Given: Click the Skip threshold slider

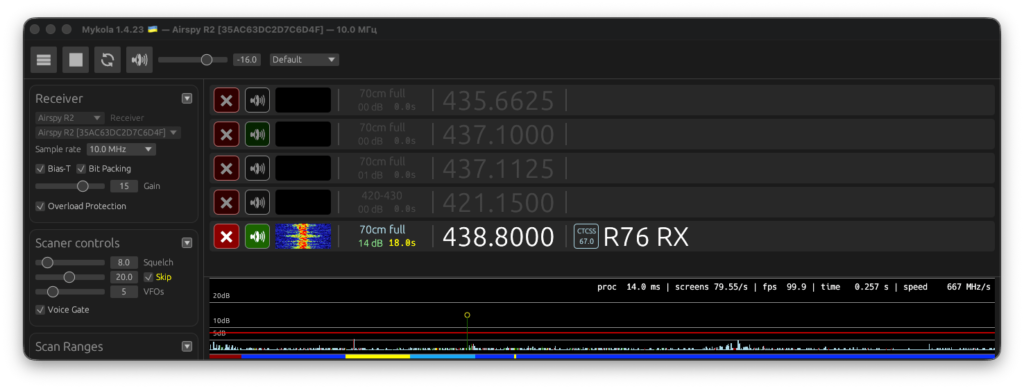Looking at the screenshot, I should click(x=70, y=277).
